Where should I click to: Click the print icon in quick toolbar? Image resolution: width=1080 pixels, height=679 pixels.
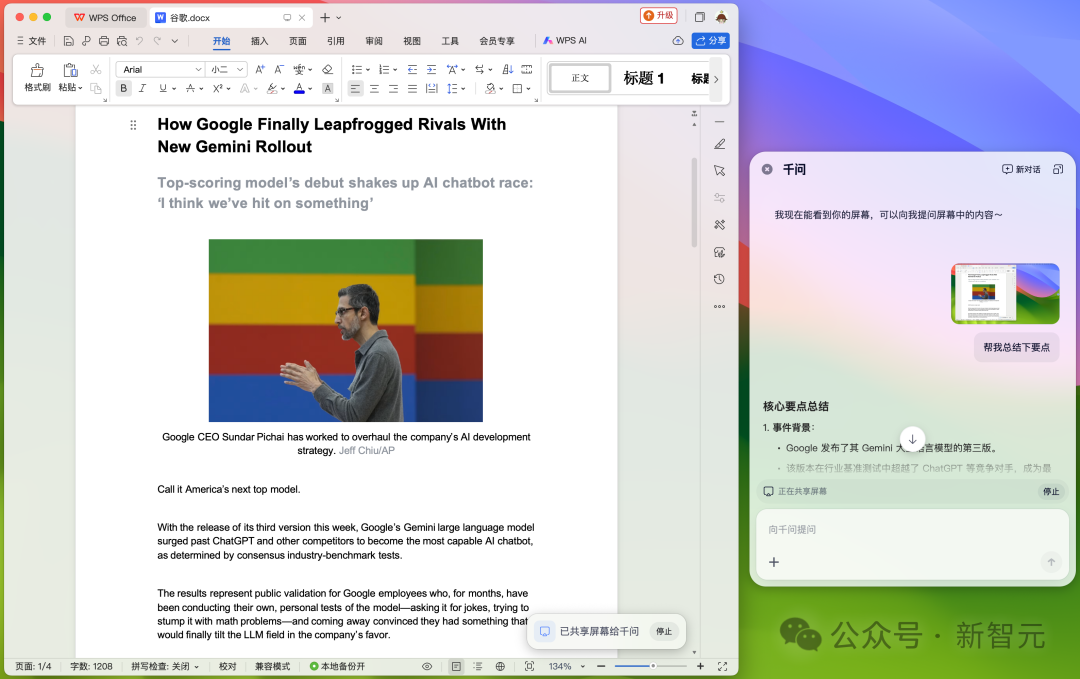click(x=104, y=41)
